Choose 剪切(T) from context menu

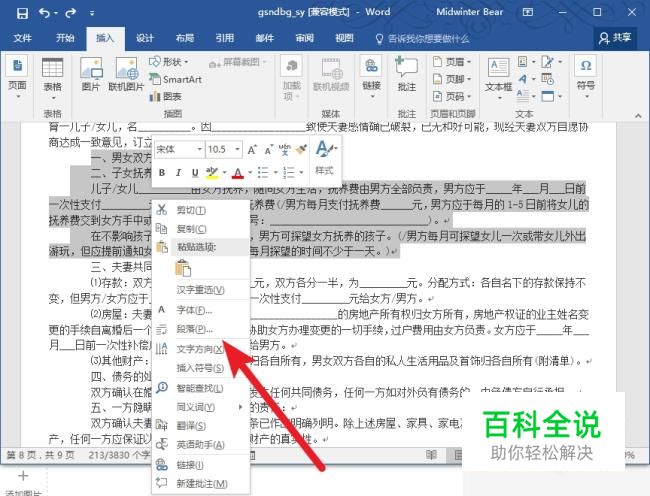pos(201,210)
